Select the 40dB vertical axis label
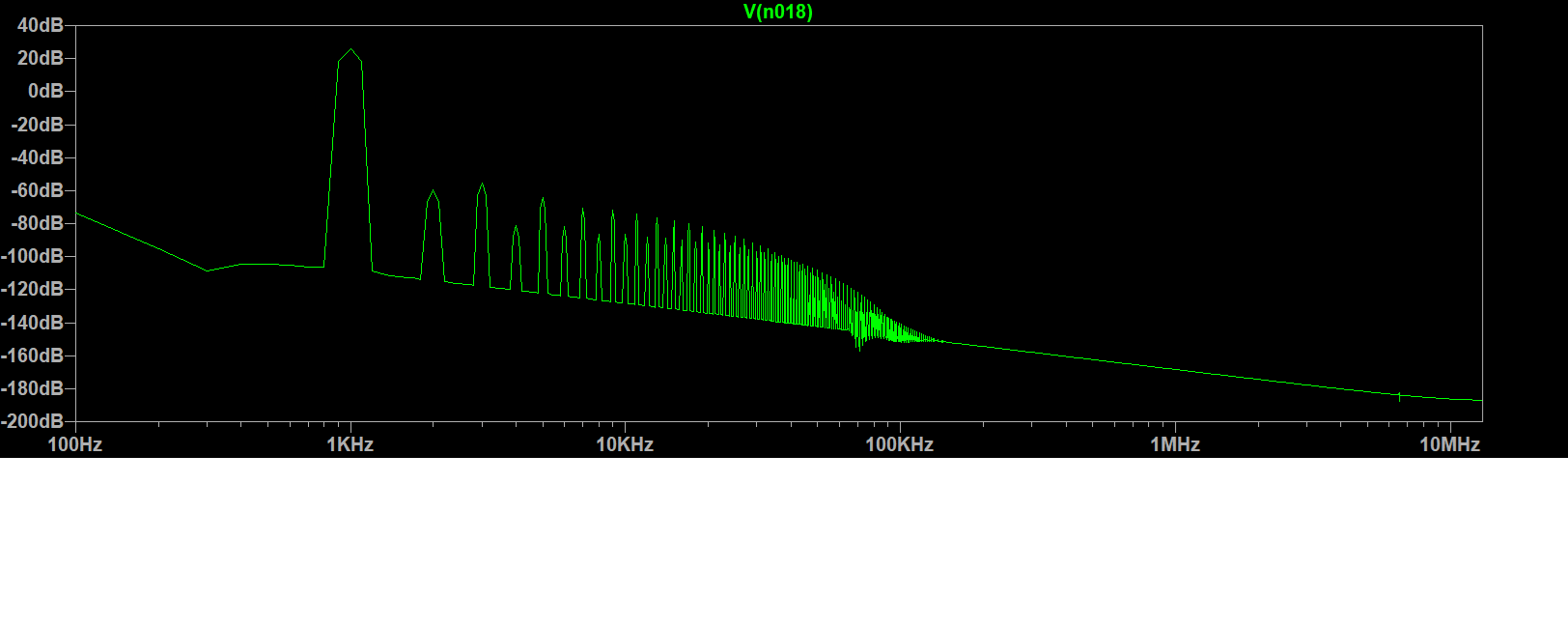The height and width of the screenshot is (626, 1568). tap(41, 25)
